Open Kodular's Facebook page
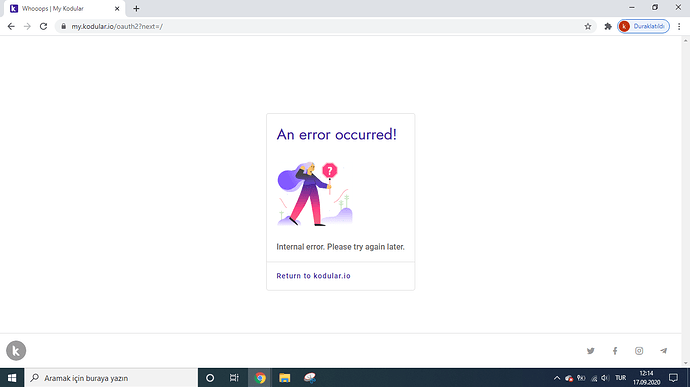 pyautogui.click(x=615, y=350)
